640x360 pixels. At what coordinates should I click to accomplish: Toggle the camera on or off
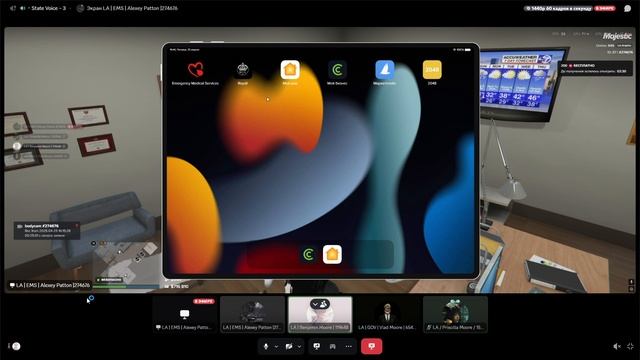point(289,347)
